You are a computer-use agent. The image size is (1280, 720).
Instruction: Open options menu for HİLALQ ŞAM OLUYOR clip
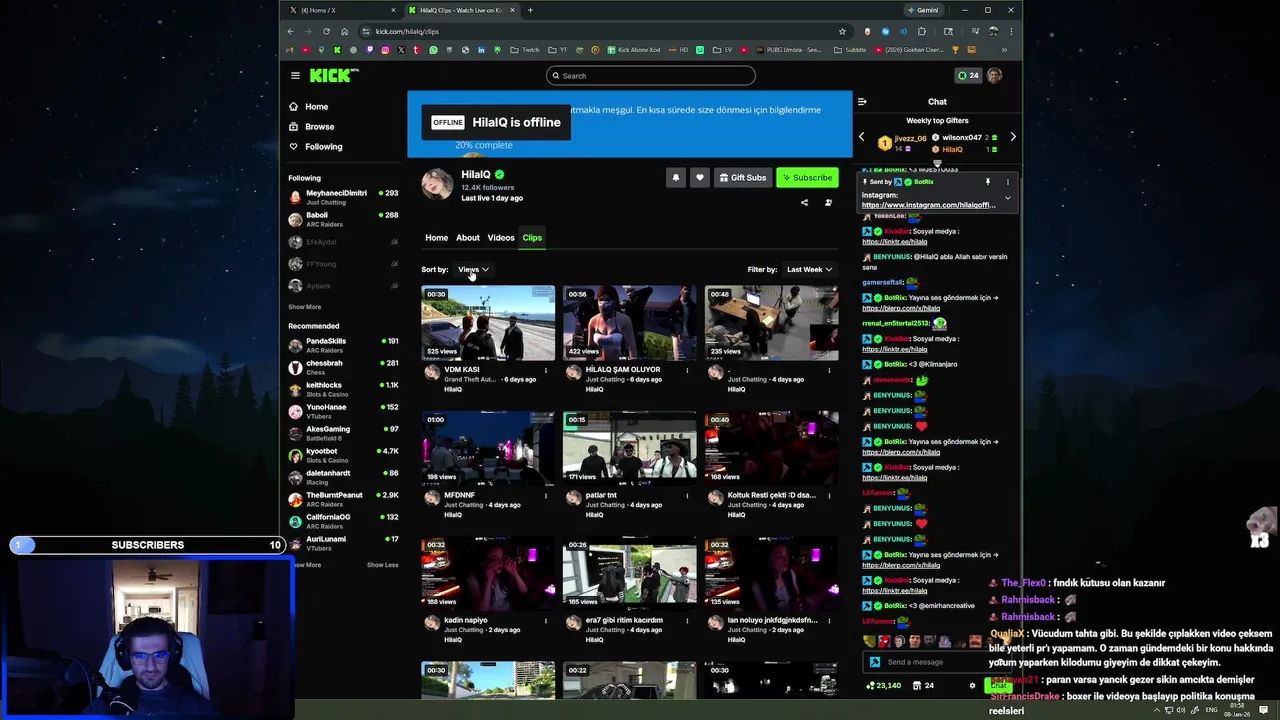tap(688, 370)
